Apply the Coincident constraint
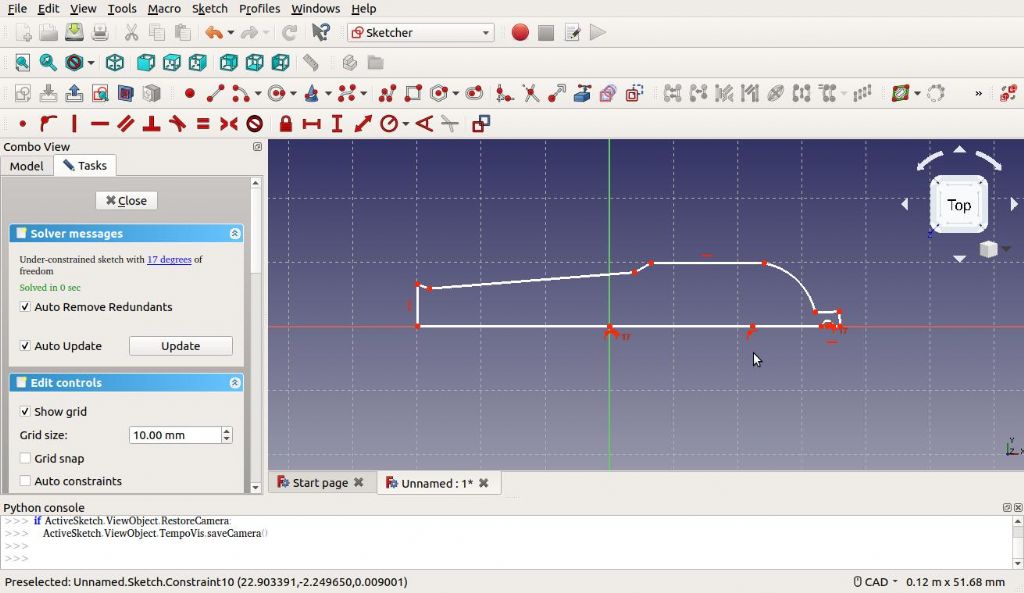 click(x=23, y=123)
